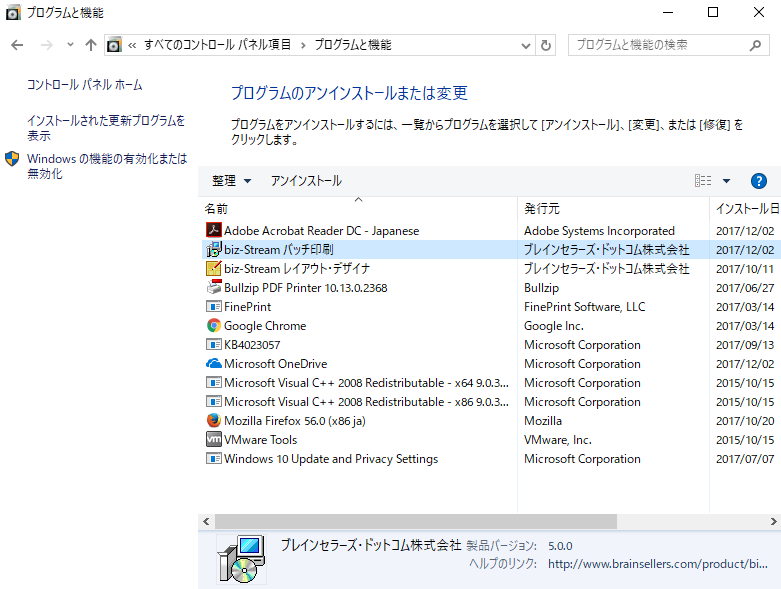781x589 pixels.
Task: Go back with the left arrow button
Action: click(x=17, y=45)
